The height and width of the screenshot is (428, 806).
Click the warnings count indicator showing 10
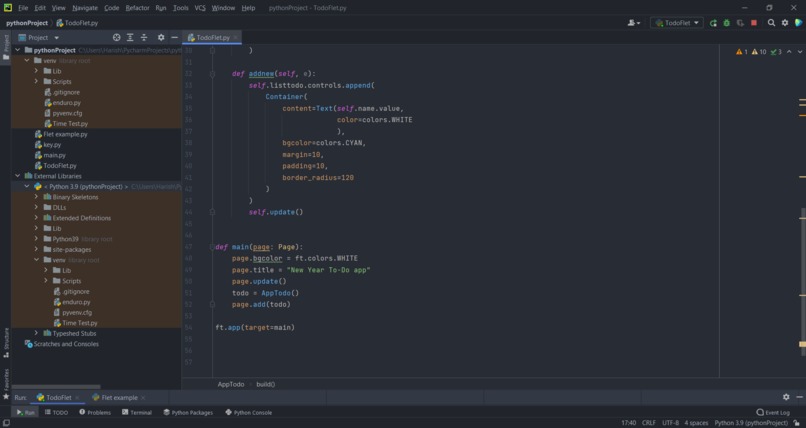tap(759, 52)
